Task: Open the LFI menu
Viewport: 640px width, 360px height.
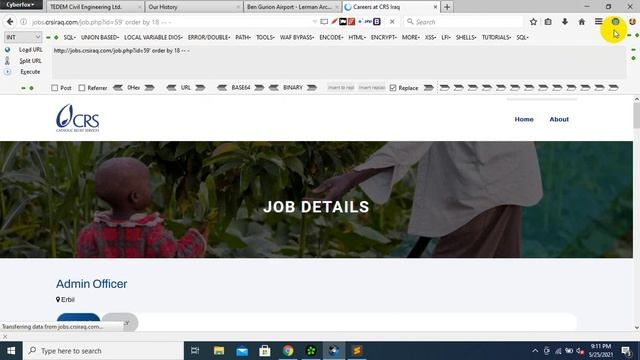Action: pyautogui.click(x=446, y=37)
